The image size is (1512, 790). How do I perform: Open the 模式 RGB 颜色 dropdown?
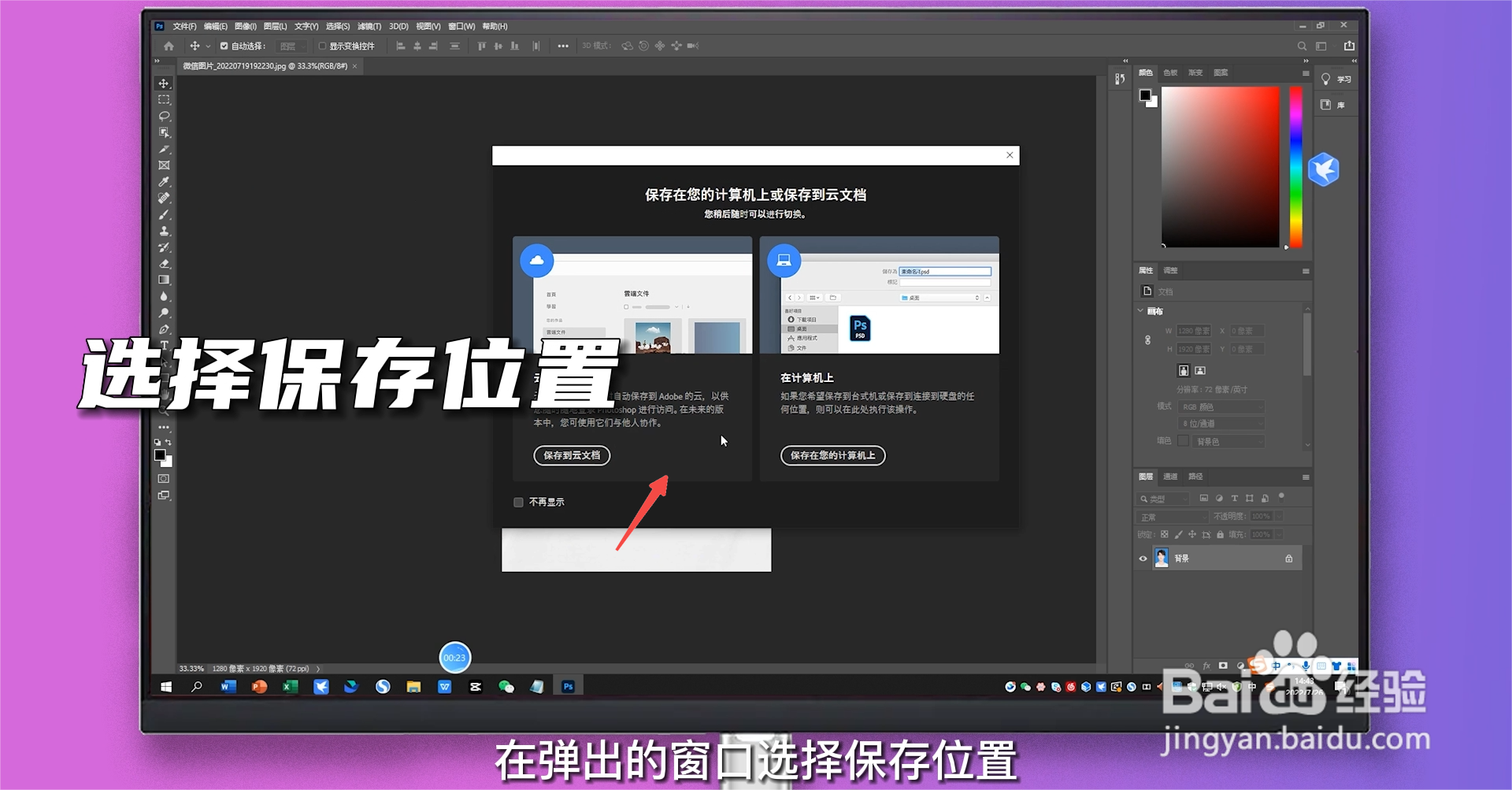pyautogui.click(x=1221, y=407)
